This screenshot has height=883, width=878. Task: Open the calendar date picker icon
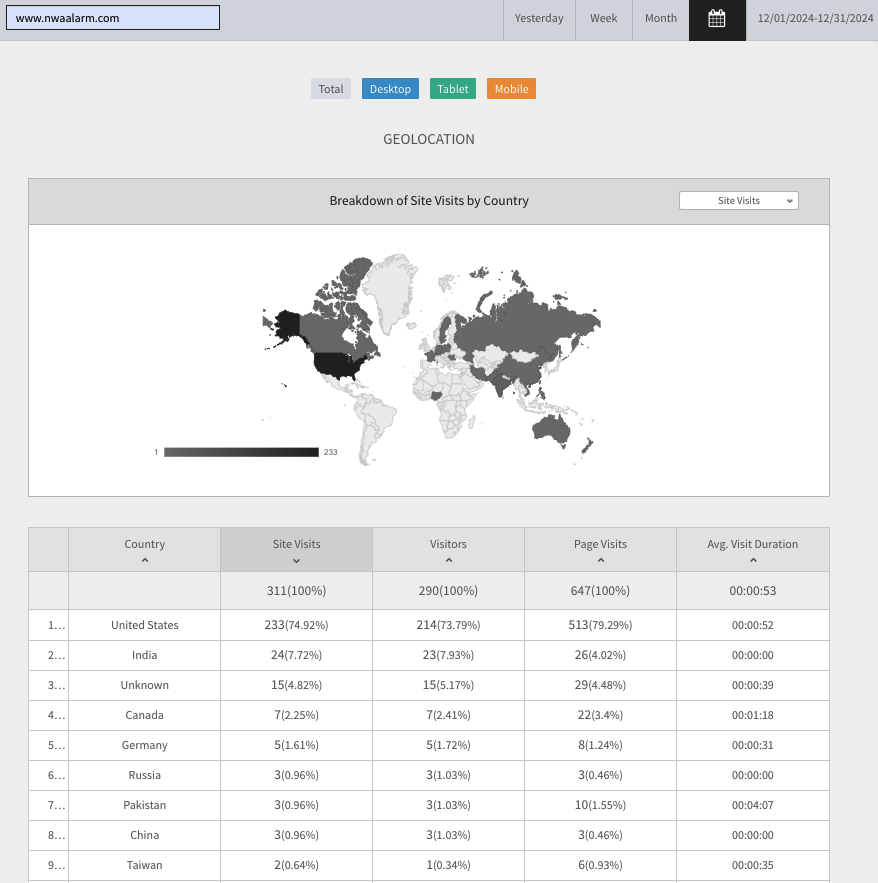[717, 18]
